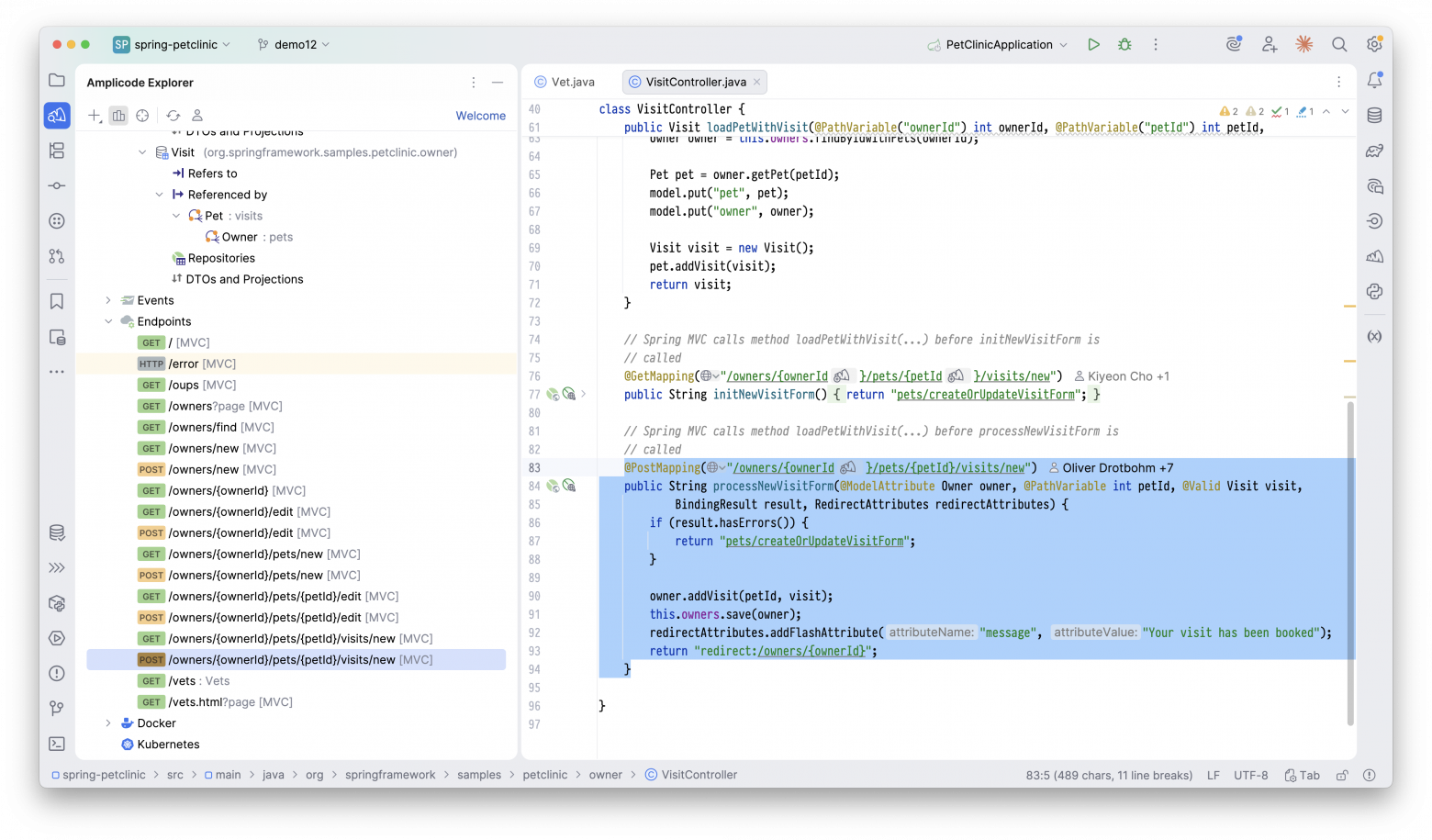Switch to the Vet.java tab
Screen dimensions: 1432x840
[565, 82]
